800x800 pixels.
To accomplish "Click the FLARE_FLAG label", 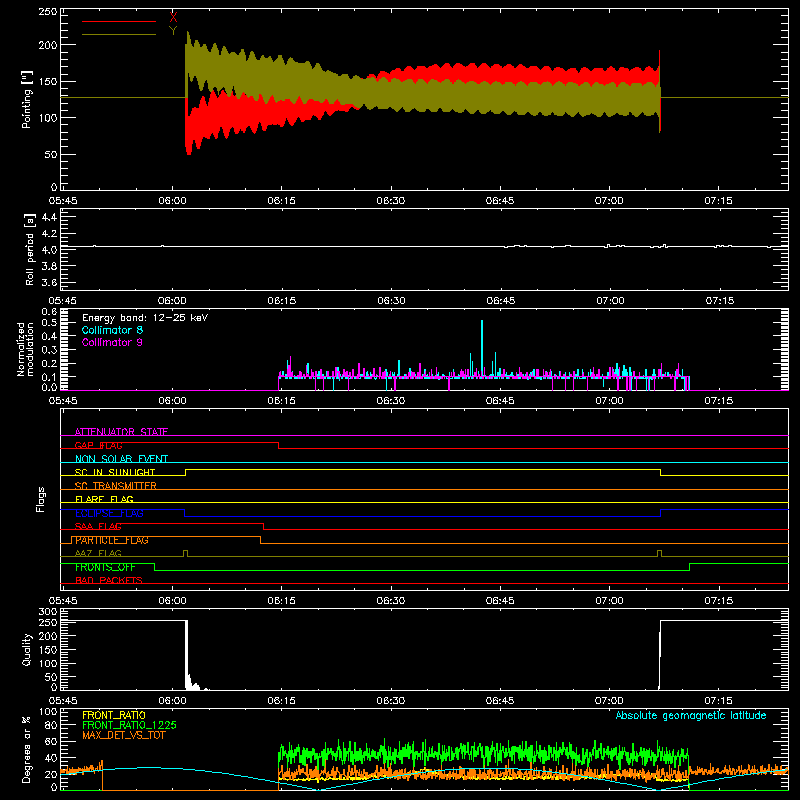I will (x=104, y=499).
